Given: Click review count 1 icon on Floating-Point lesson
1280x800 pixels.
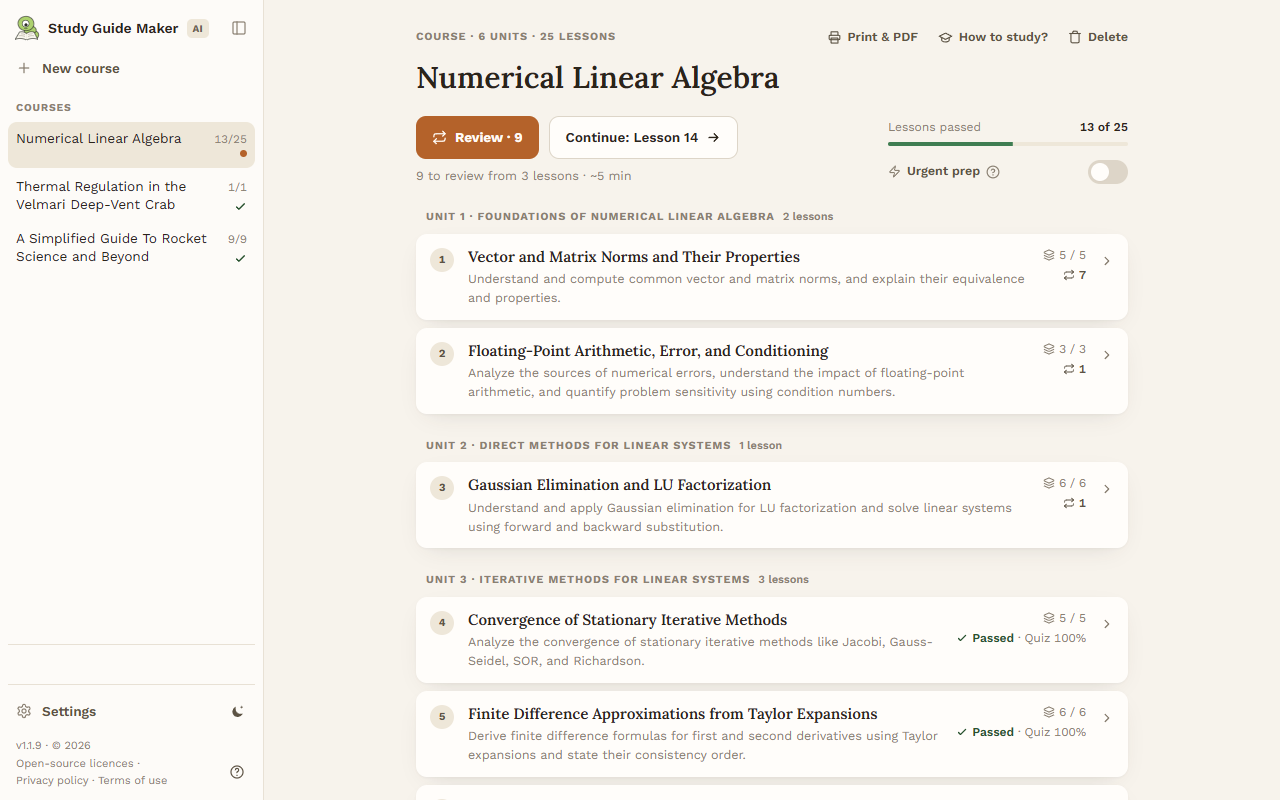Looking at the screenshot, I should pos(1069,369).
